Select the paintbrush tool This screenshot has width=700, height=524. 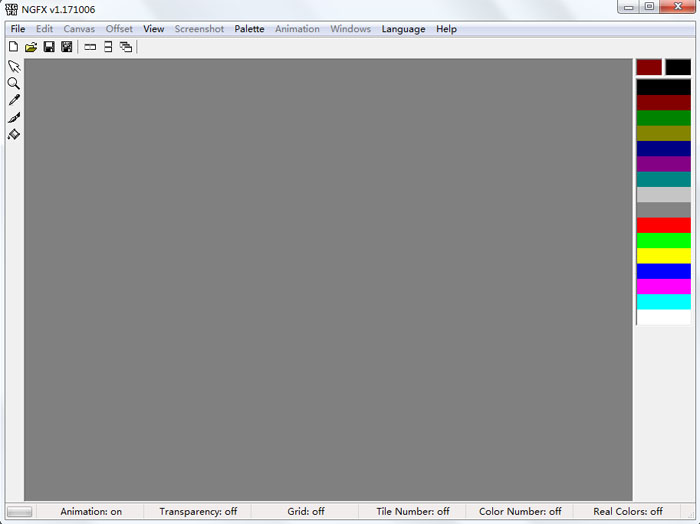[14, 117]
